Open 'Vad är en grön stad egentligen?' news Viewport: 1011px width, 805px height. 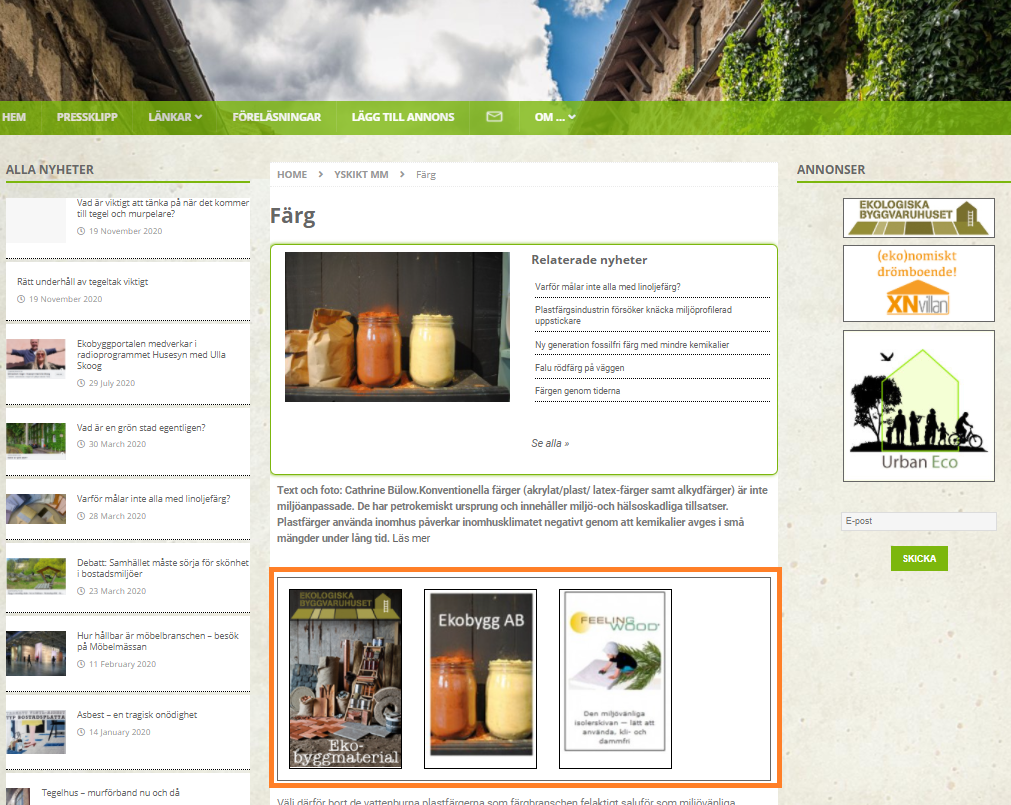(141, 427)
